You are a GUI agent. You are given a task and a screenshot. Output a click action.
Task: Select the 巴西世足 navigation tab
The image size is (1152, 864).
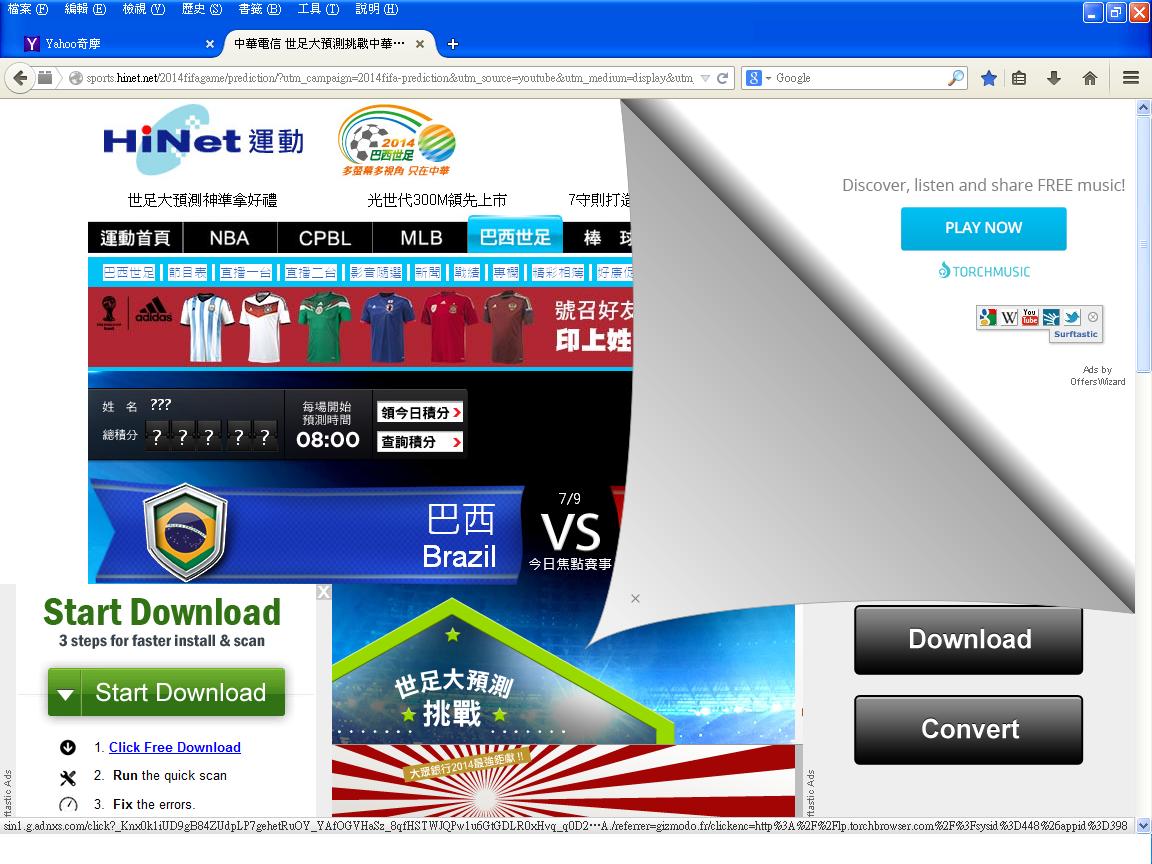[x=515, y=236]
